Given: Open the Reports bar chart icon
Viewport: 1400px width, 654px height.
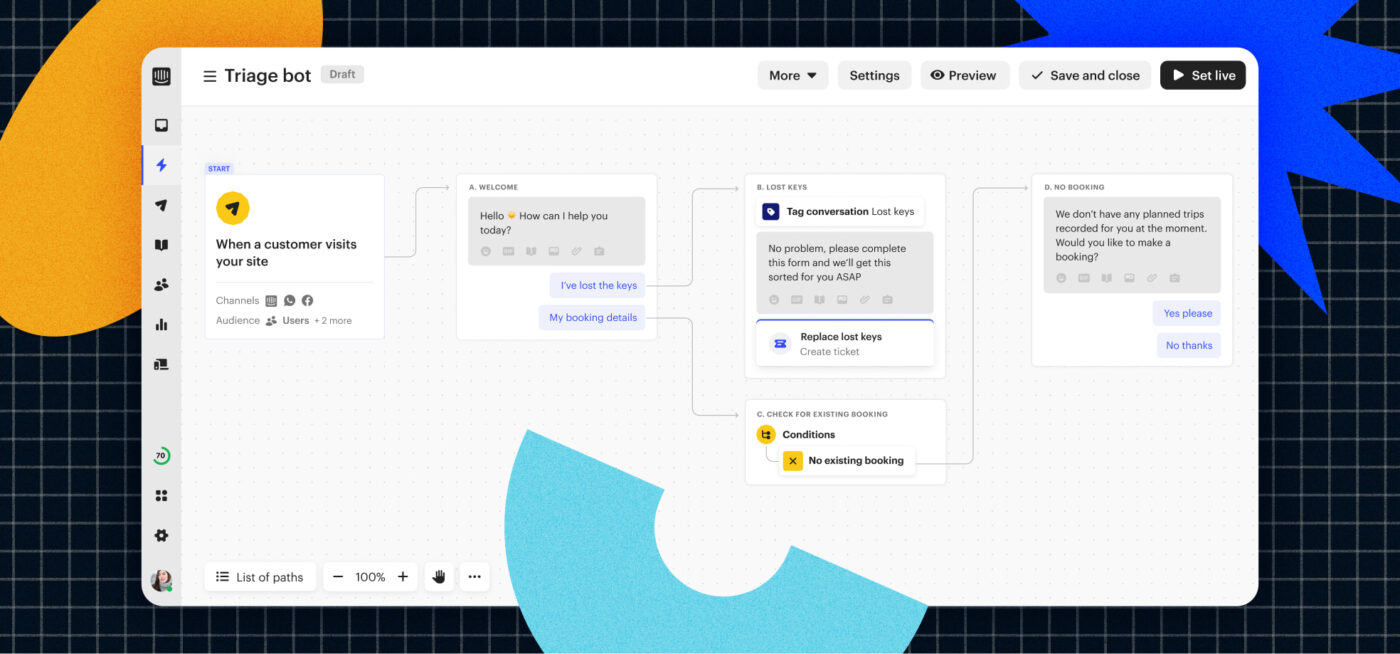Looking at the screenshot, I should pos(161,325).
